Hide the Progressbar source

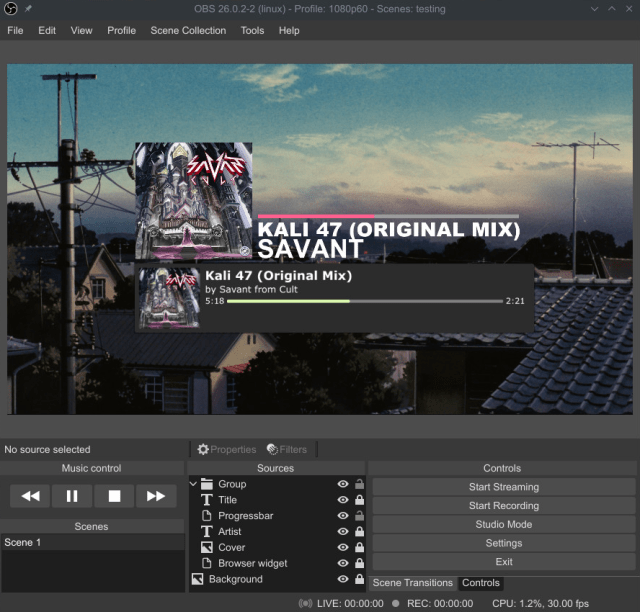343,516
